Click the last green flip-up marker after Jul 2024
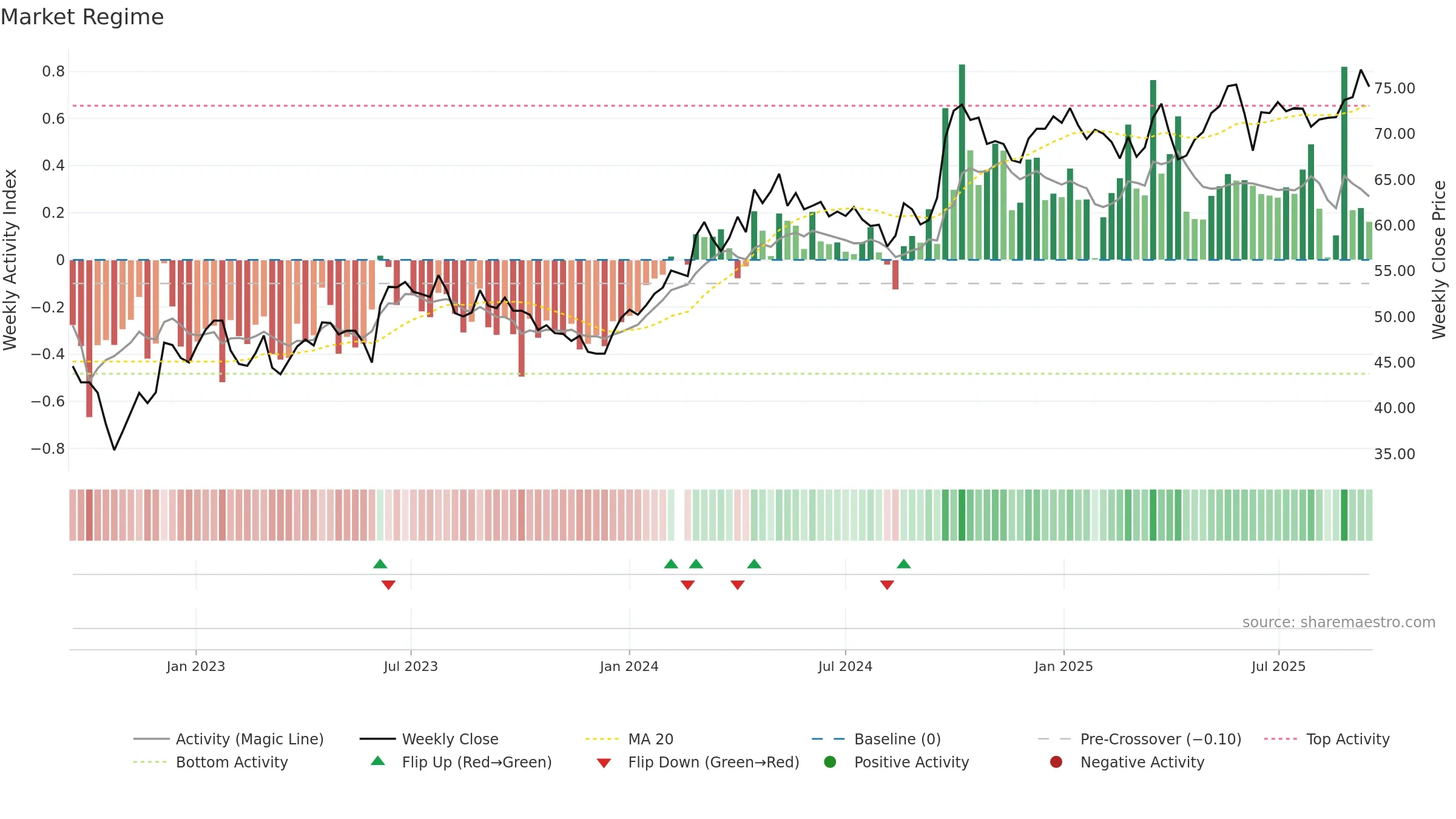The height and width of the screenshot is (819, 1456). (903, 564)
